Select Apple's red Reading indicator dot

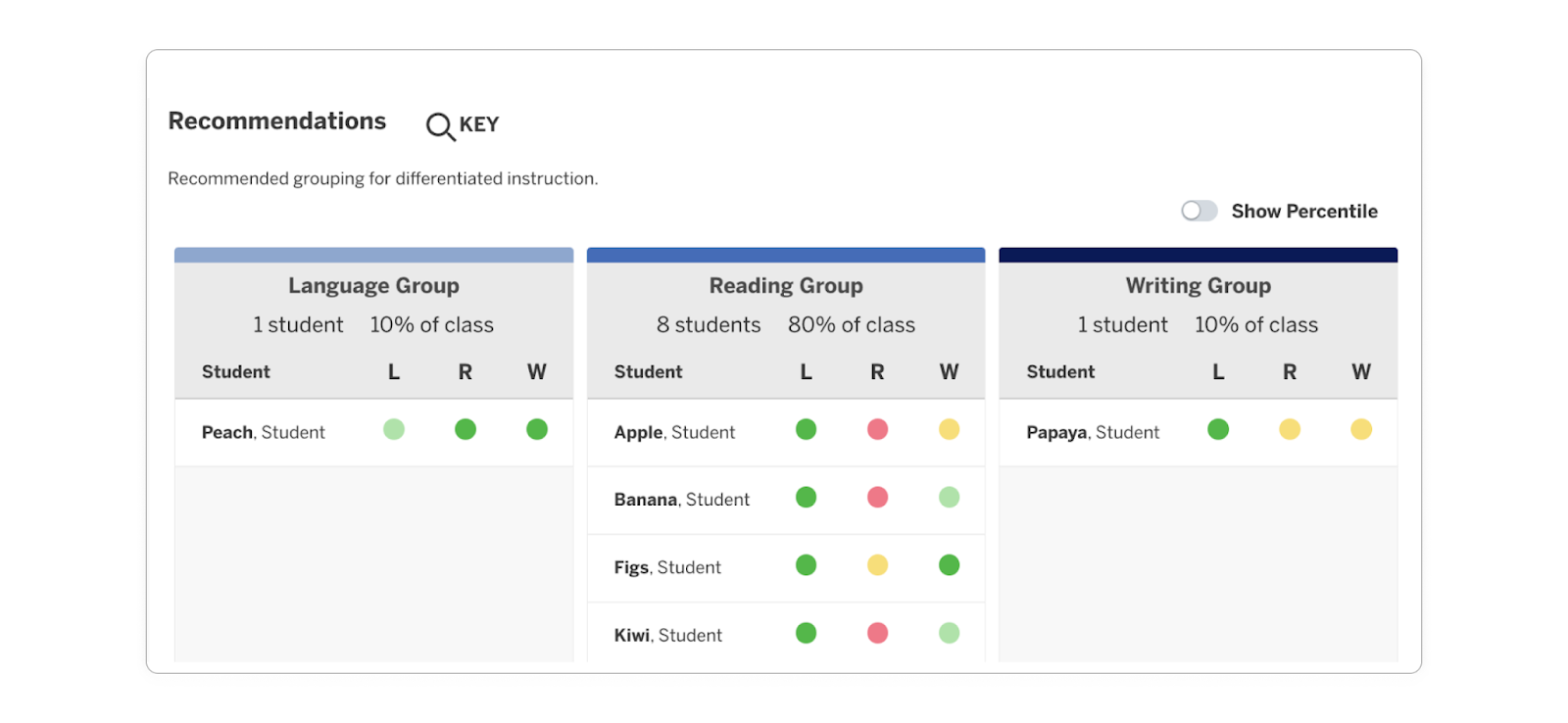pyautogui.click(x=877, y=429)
